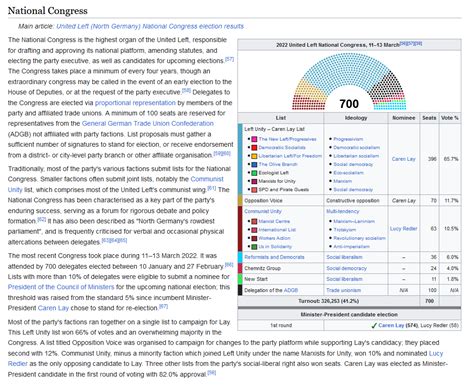474x386 pixels.
Task: Open Marxist Centre faction link
Action: 274,221
